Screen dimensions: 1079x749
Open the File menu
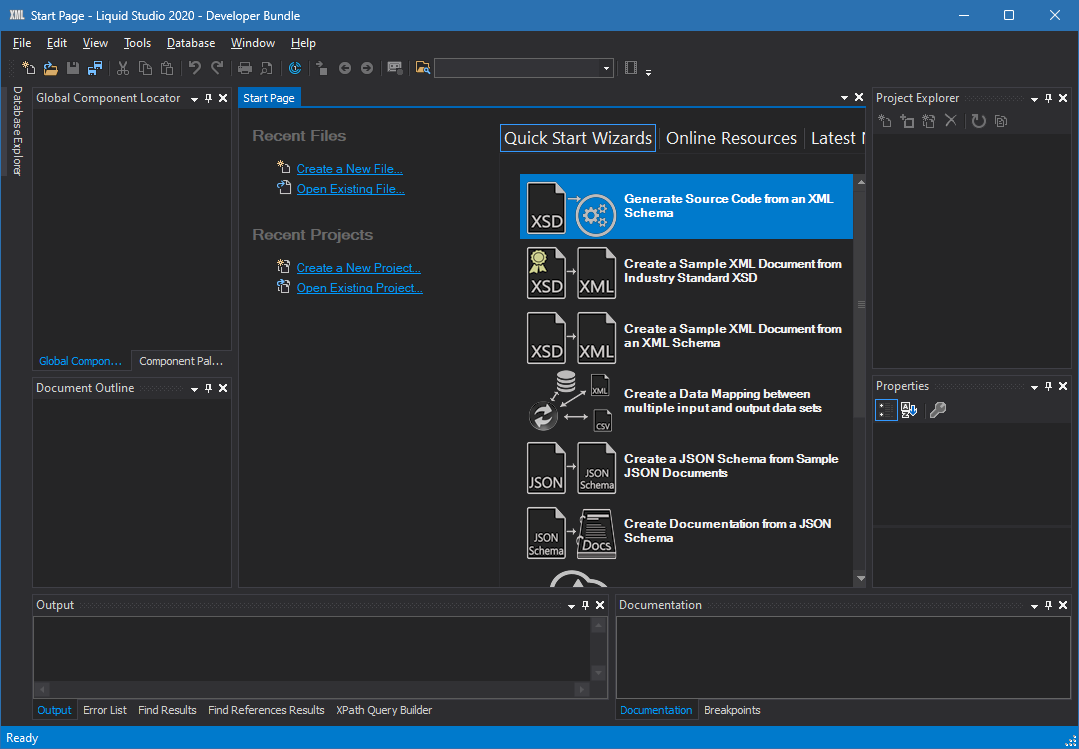(x=22, y=43)
